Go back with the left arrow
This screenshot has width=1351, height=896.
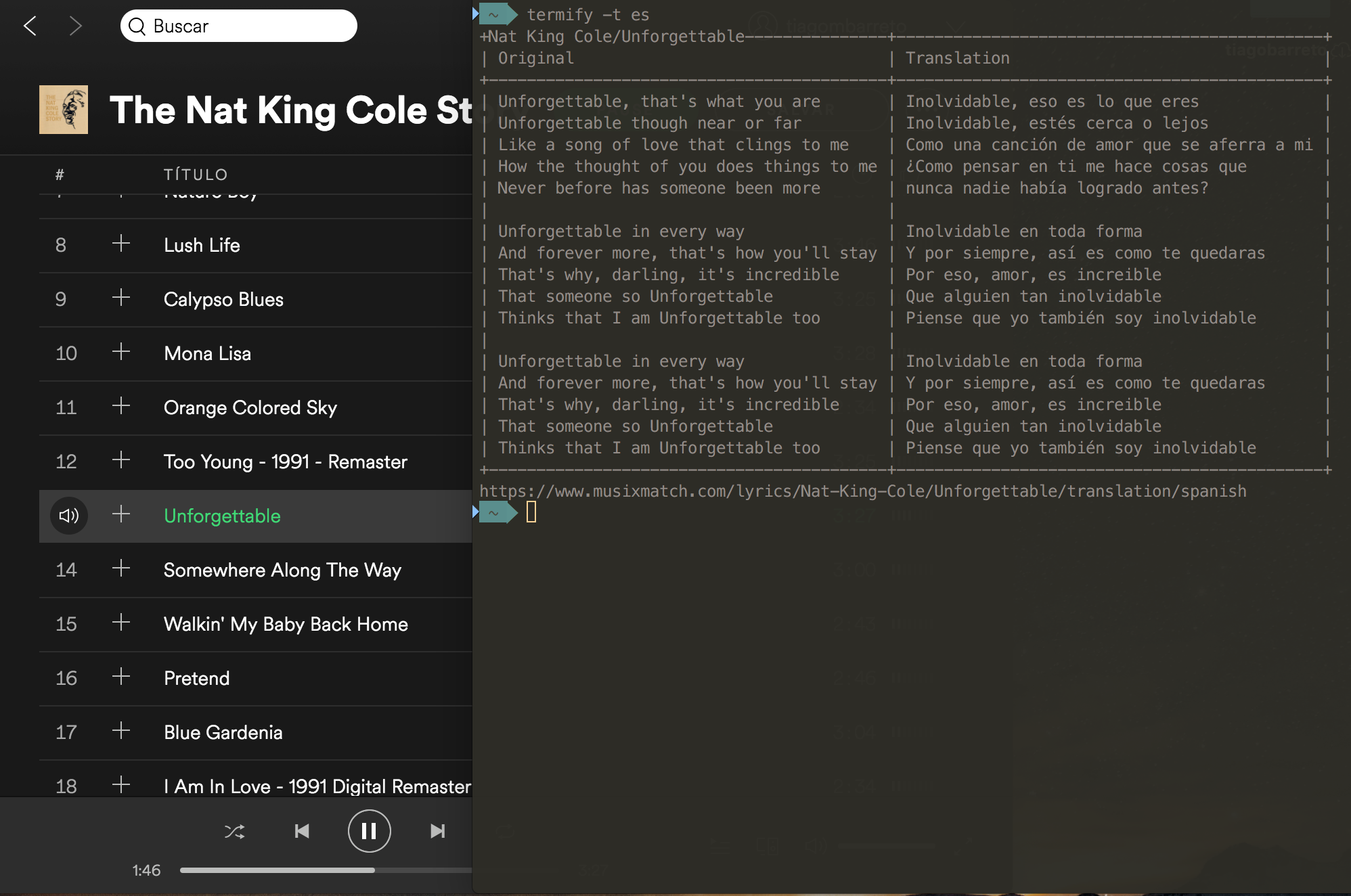30,26
